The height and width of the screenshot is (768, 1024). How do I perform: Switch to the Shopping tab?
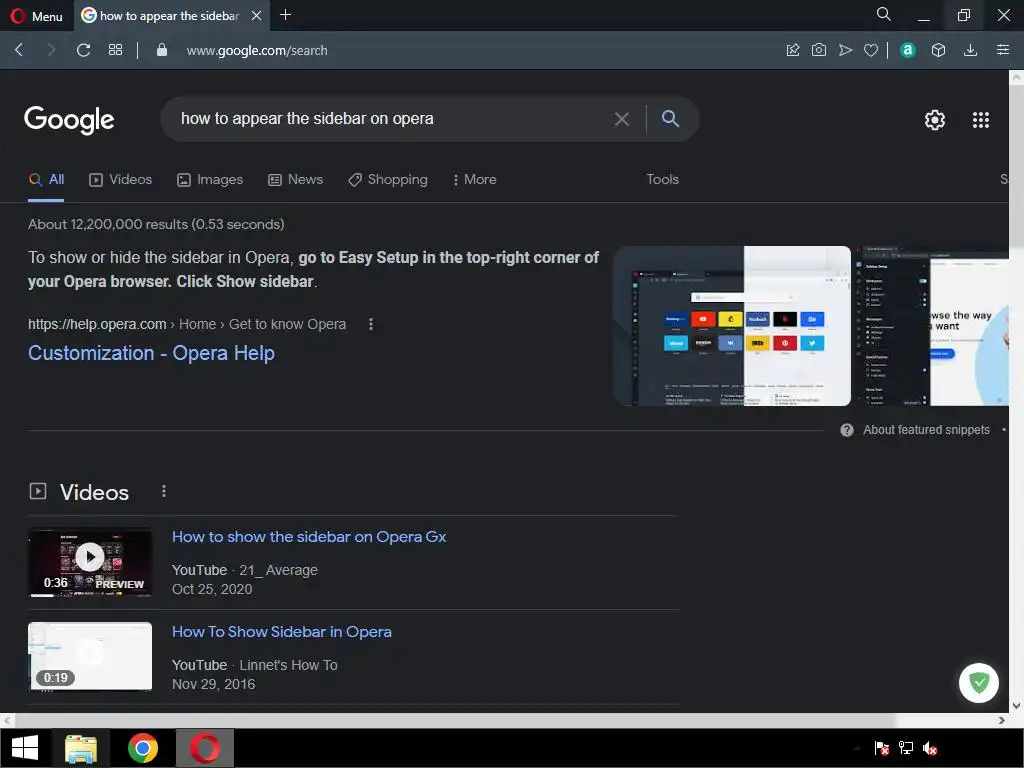(x=388, y=180)
